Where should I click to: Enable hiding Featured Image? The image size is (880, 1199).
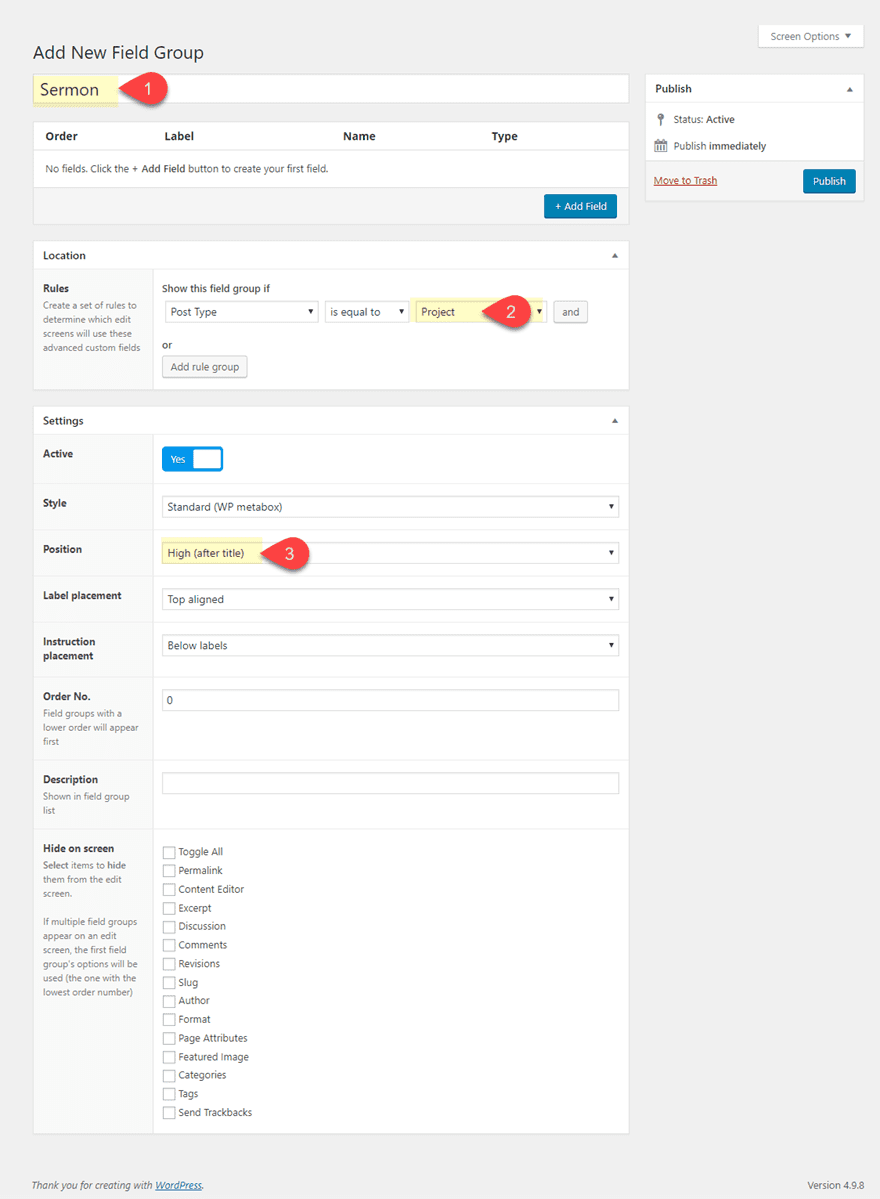coord(169,1057)
